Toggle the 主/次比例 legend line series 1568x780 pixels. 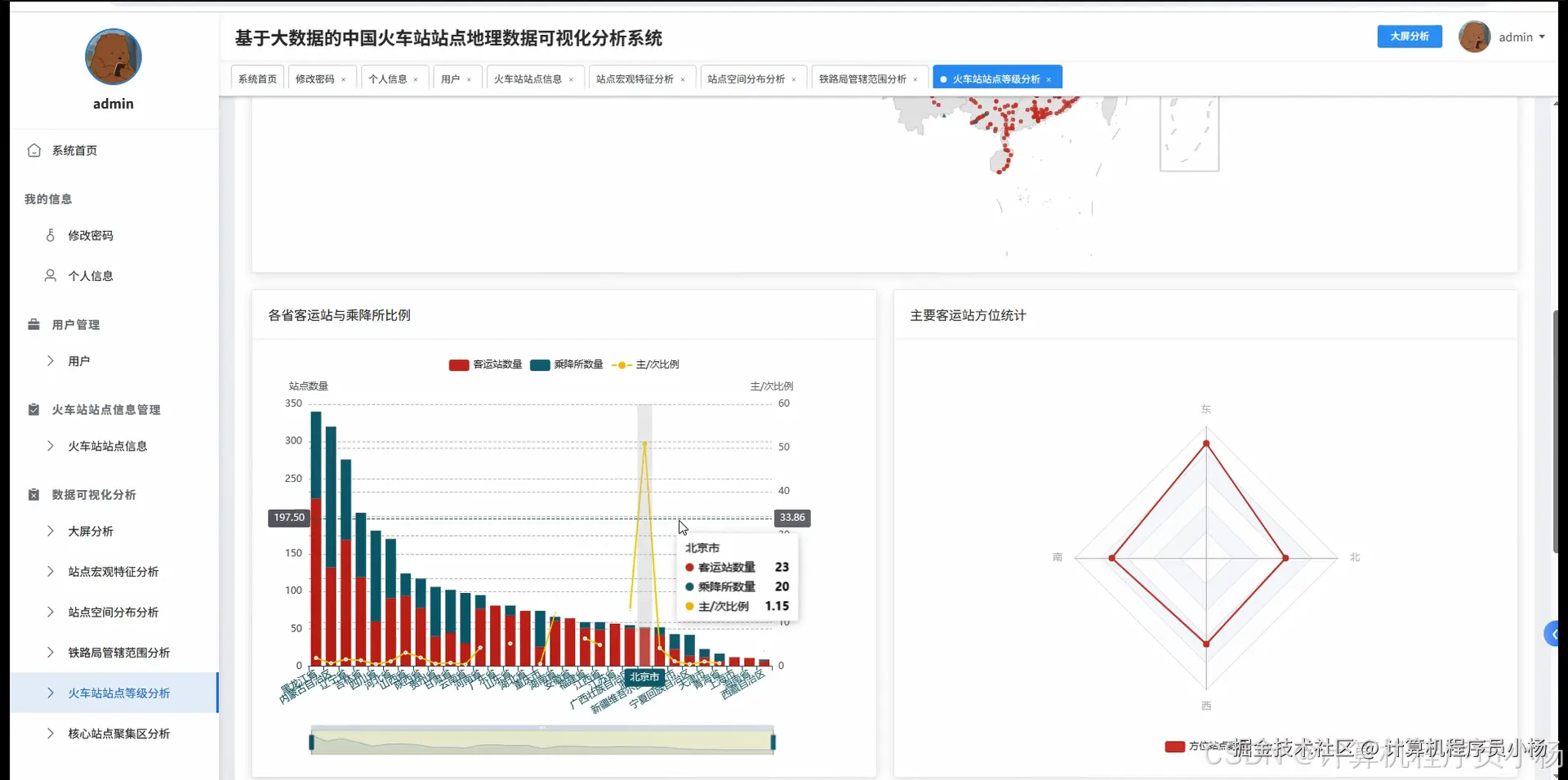point(645,364)
